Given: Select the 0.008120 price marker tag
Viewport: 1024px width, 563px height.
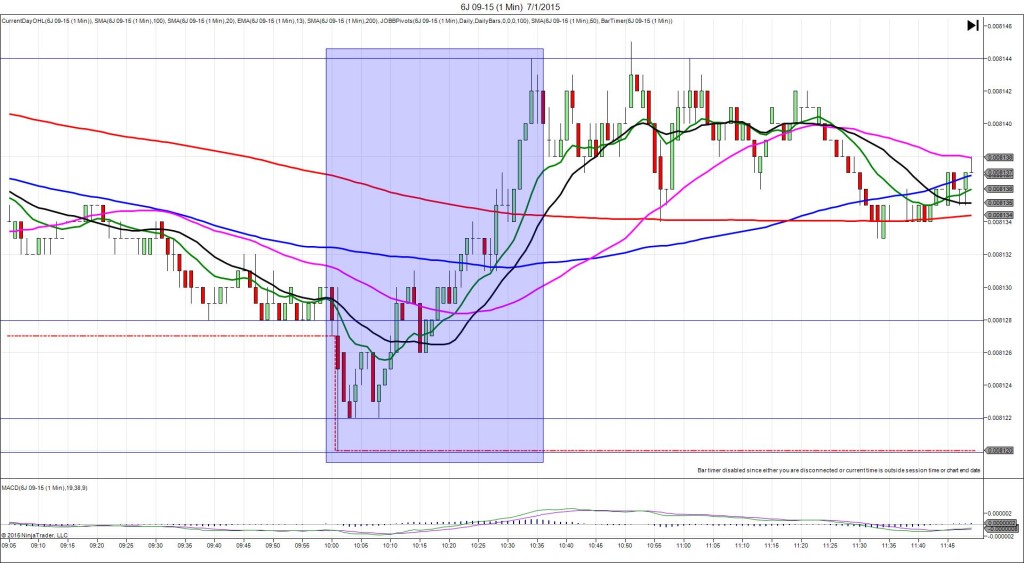Looking at the screenshot, I should click(1000, 451).
